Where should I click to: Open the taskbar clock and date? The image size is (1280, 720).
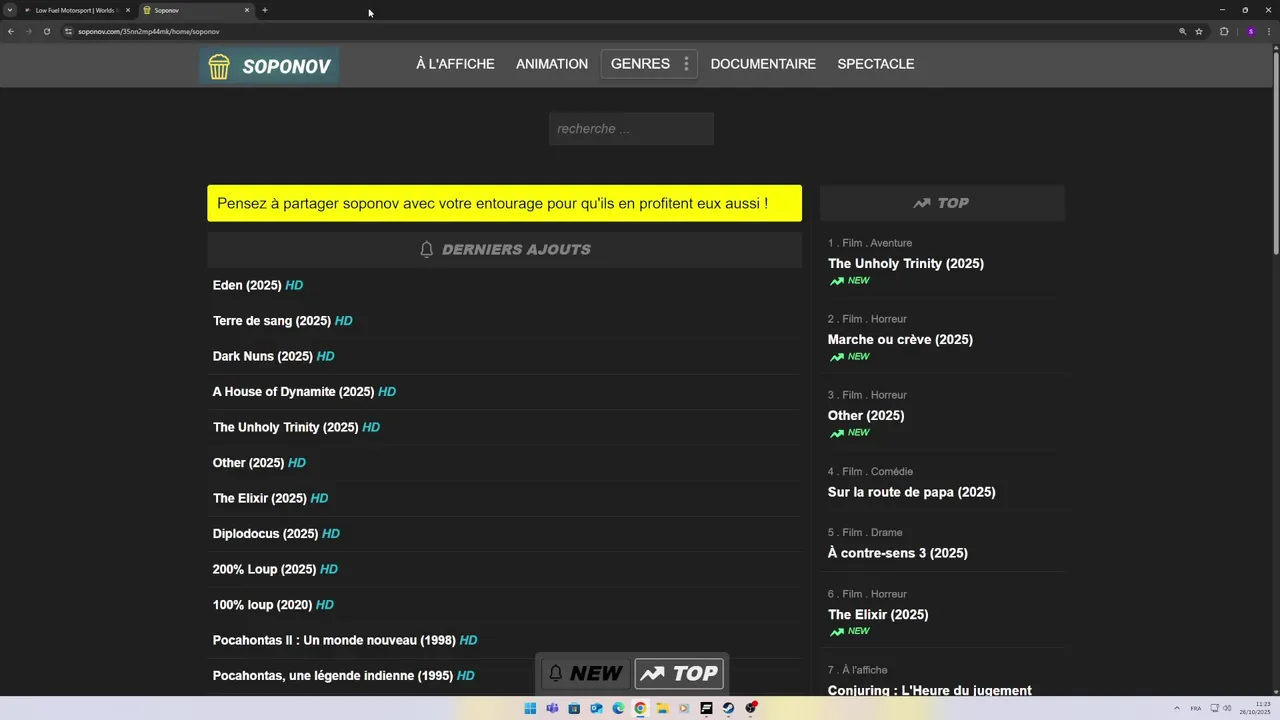tap(1255, 708)
